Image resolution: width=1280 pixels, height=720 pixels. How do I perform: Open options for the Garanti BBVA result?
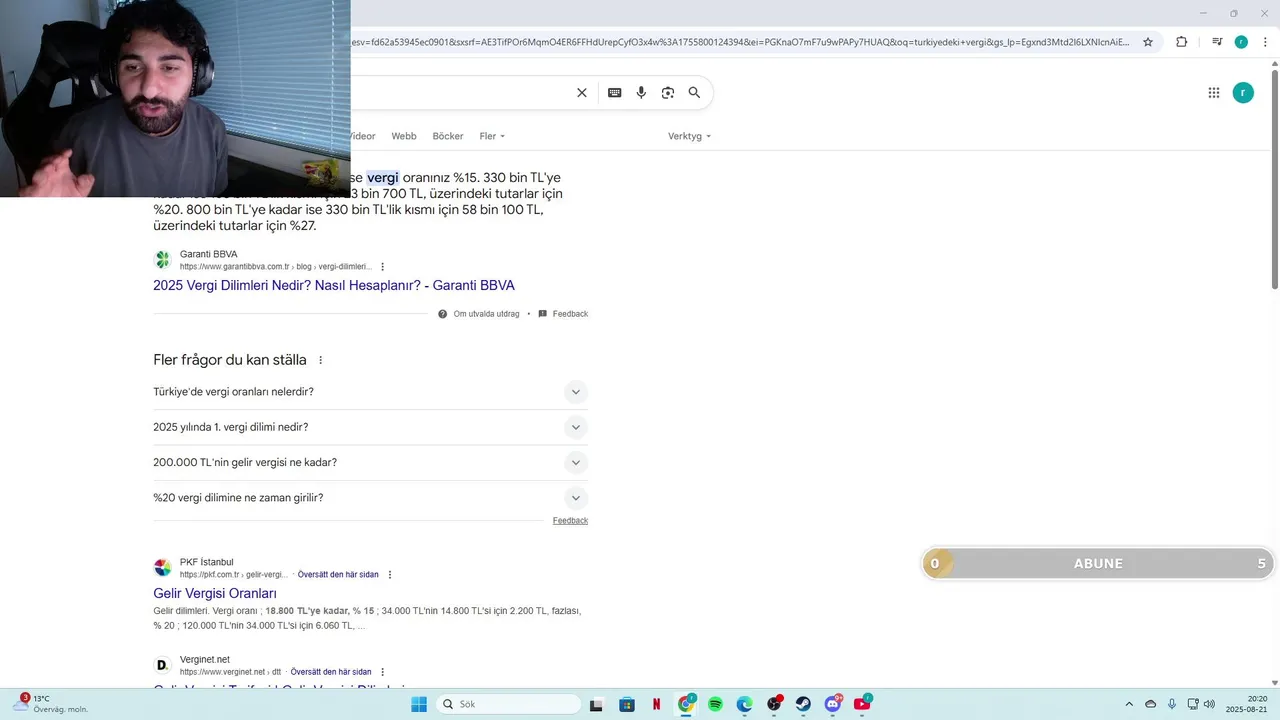tap(382, 267)
